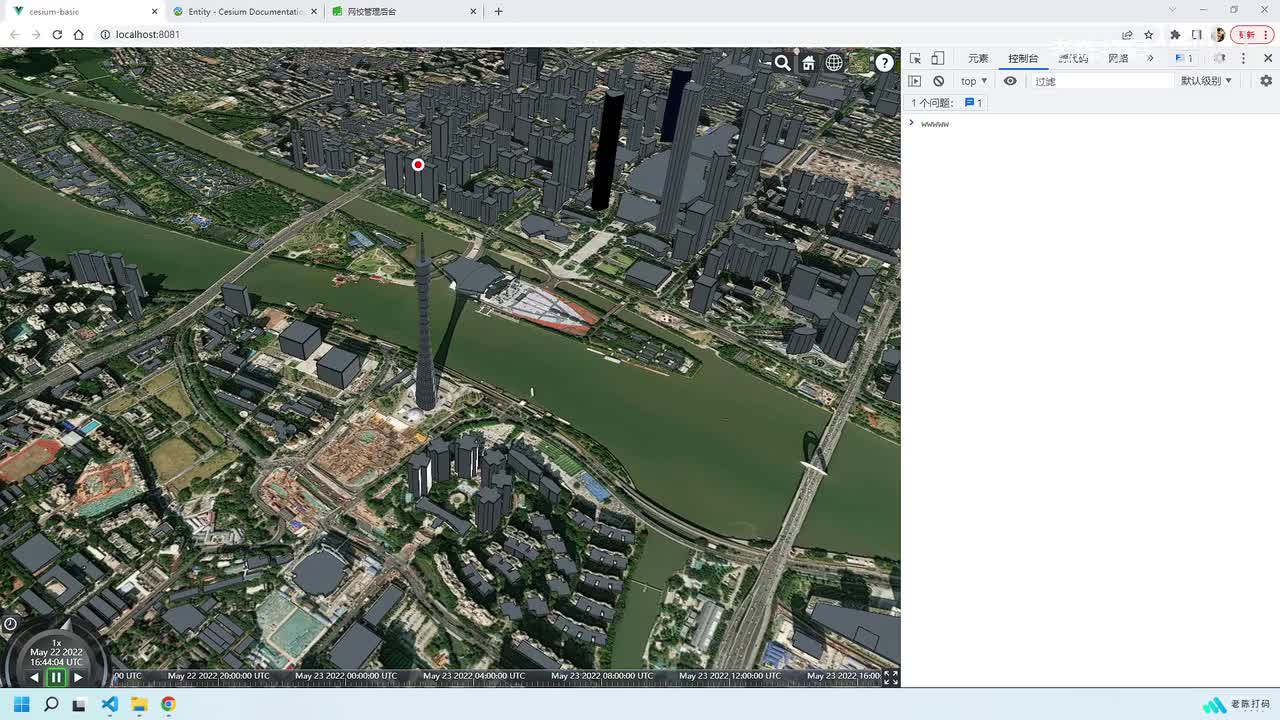The height and width of the screenshot is (720, 1280).
Task: Switch to the 网络 DevTools panel
Action: click(1118, 58)
